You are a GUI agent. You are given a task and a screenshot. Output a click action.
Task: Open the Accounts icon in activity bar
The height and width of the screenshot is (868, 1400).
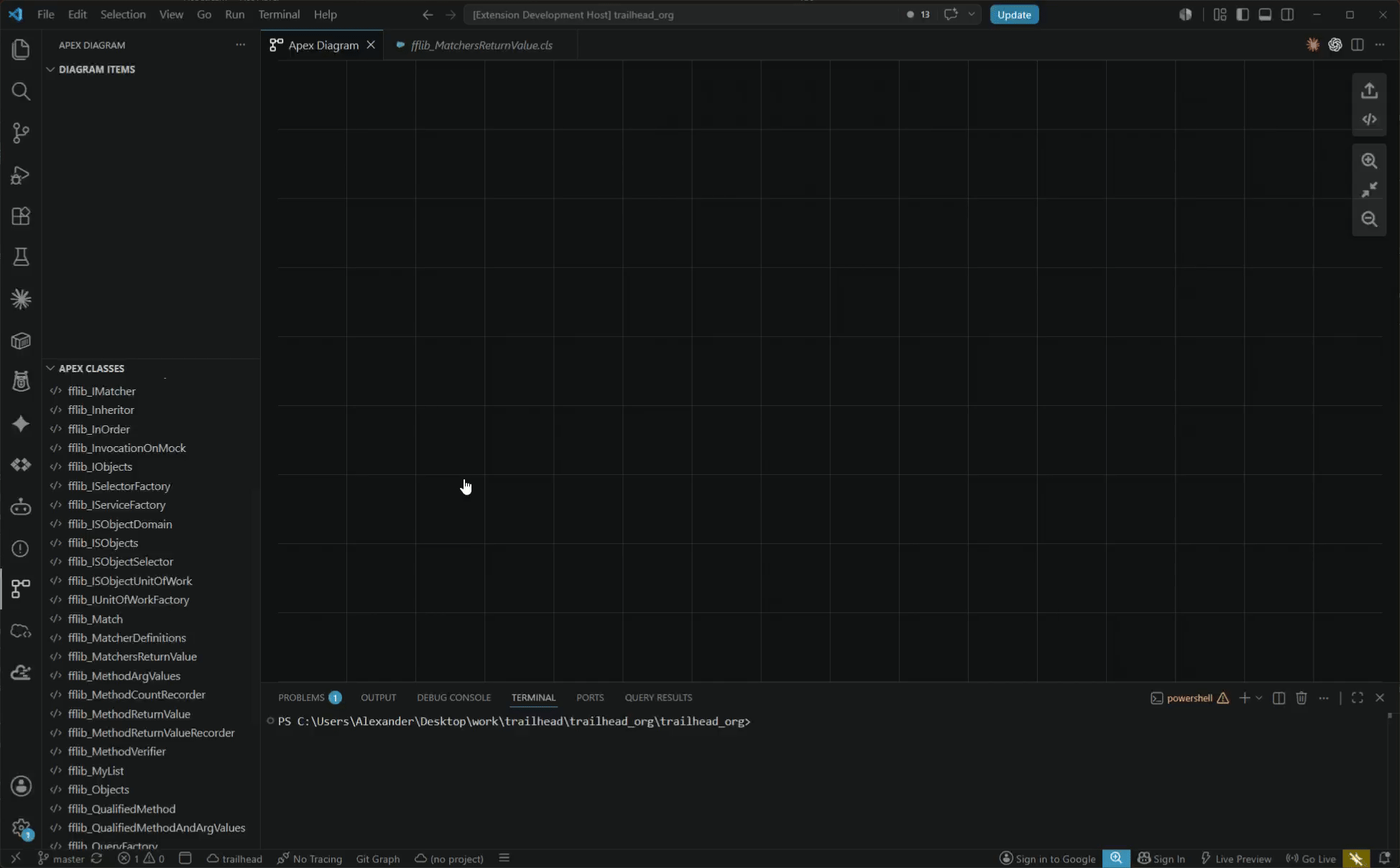[x=21, y=785]
